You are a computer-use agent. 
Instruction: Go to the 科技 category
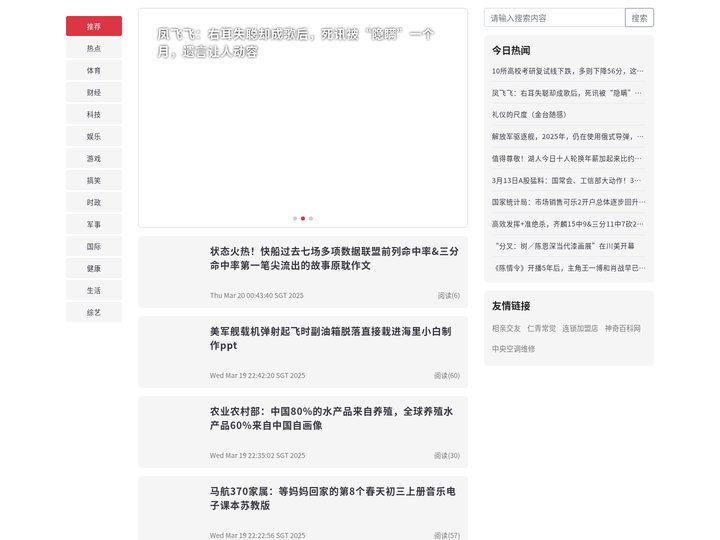(94, 114)
